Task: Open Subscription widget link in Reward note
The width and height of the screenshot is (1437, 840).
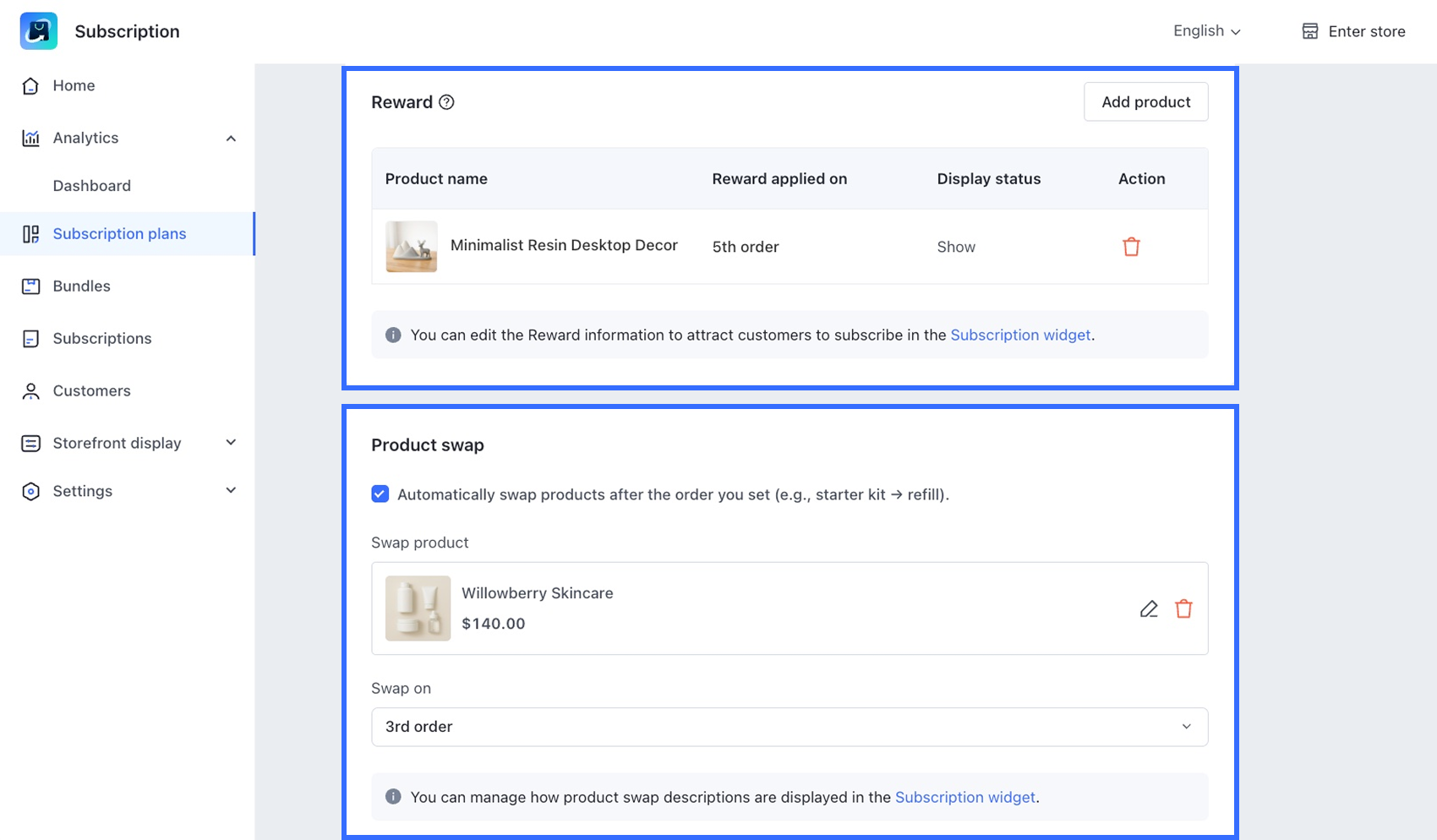Action: (x=1019, y=335)
